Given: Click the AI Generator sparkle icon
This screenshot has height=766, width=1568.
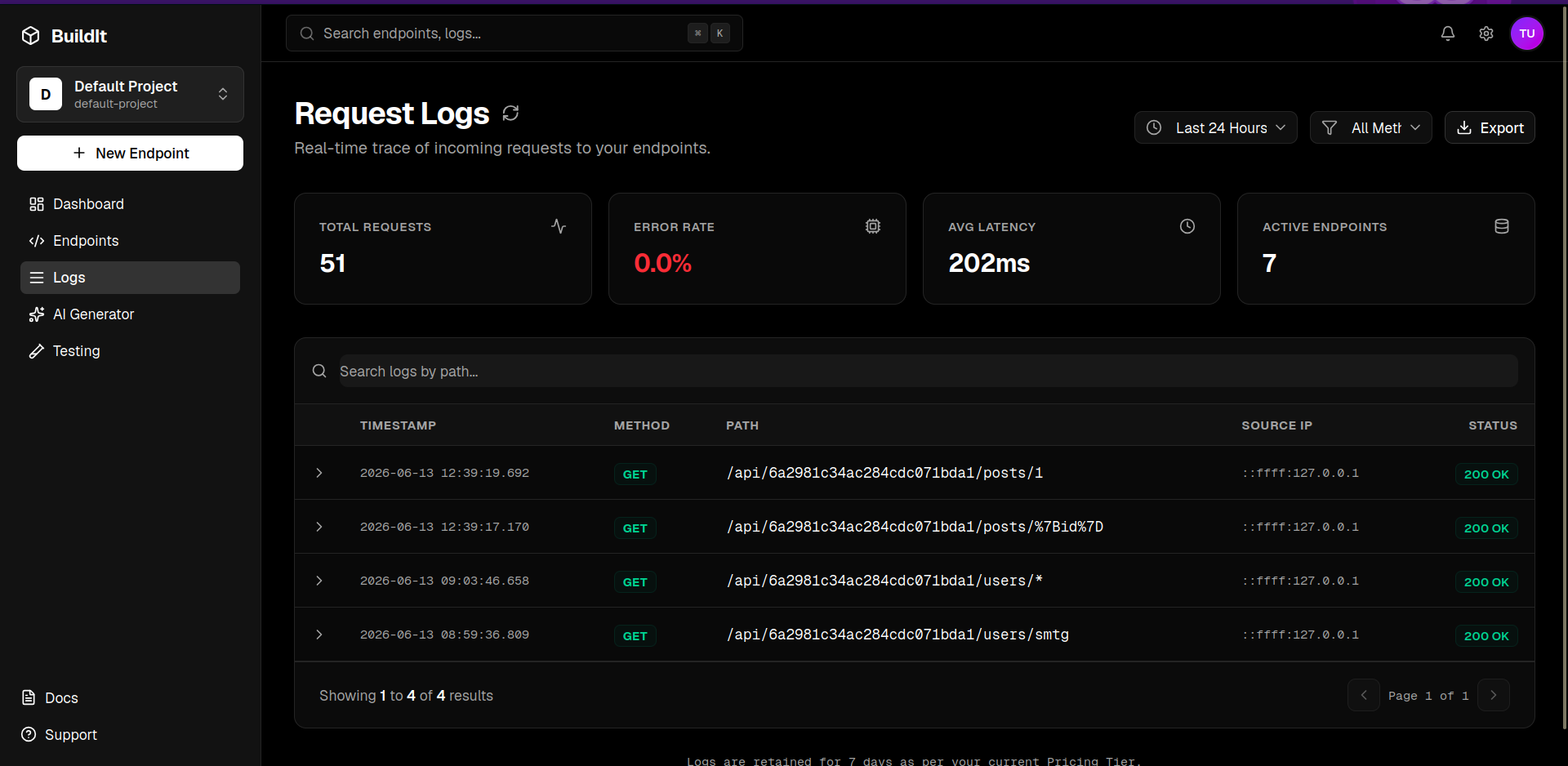Looking at the screenshot, I should [36, 314].
